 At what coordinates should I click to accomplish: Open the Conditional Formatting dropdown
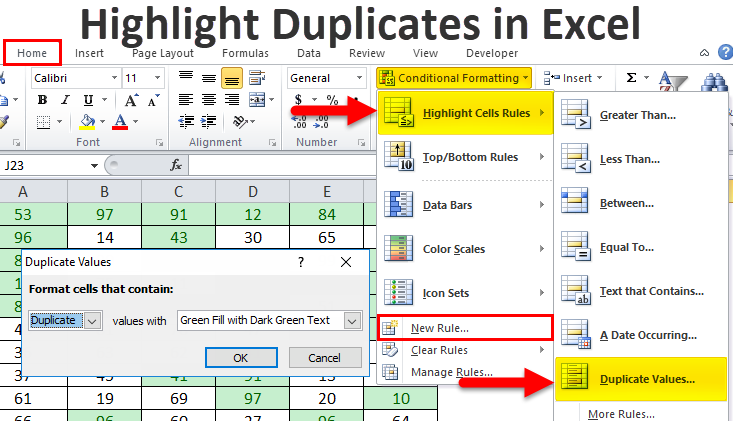[454, 78]
